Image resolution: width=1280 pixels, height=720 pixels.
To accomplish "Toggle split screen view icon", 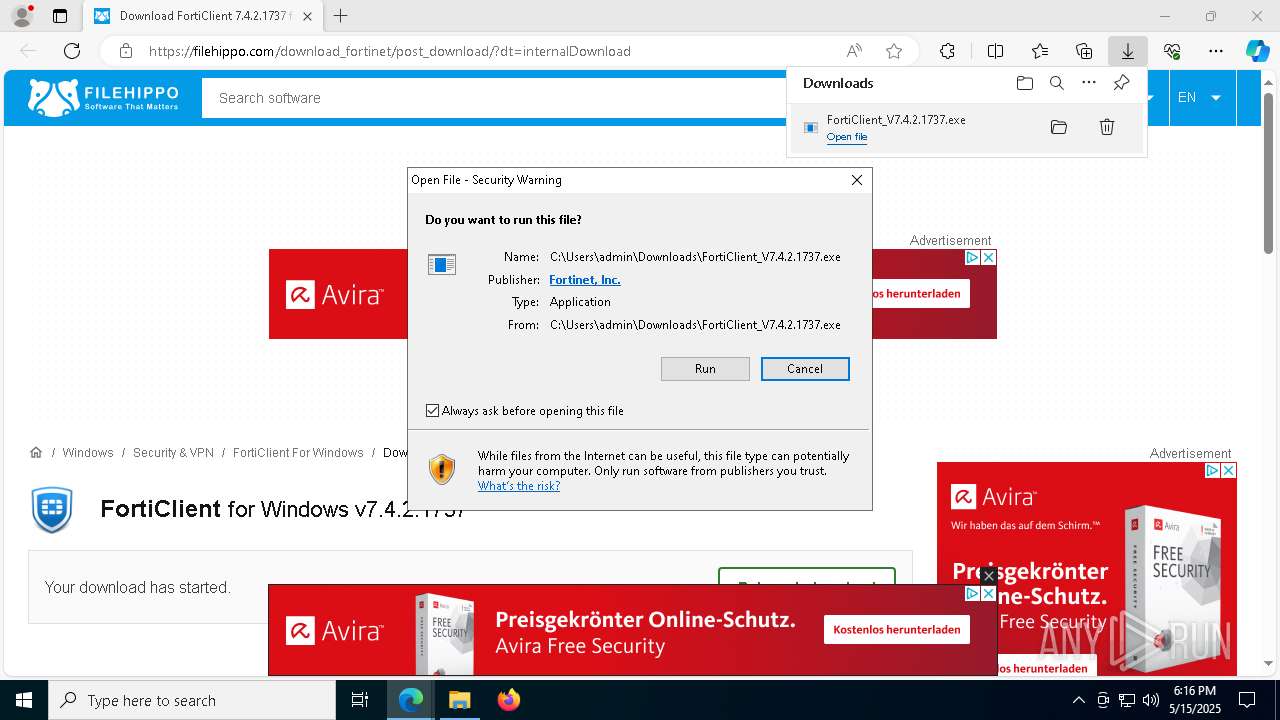I will [x=995, y=51].
